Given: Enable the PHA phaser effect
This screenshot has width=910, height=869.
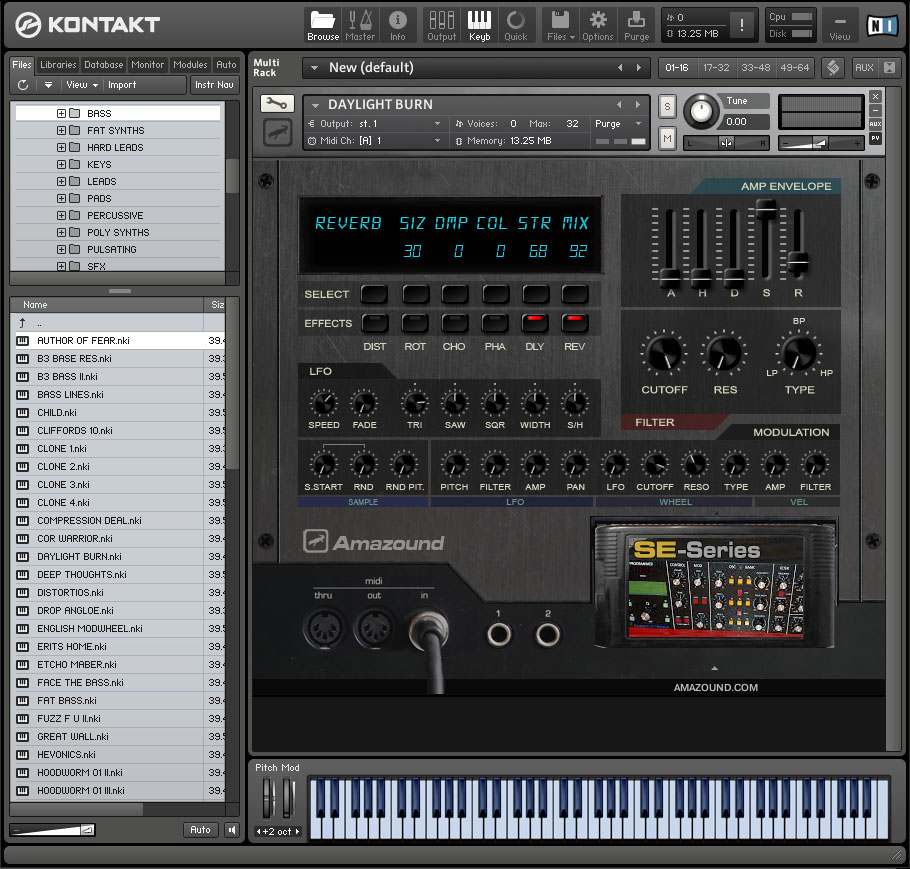Looking at the screenshot, I should (495, 323).
